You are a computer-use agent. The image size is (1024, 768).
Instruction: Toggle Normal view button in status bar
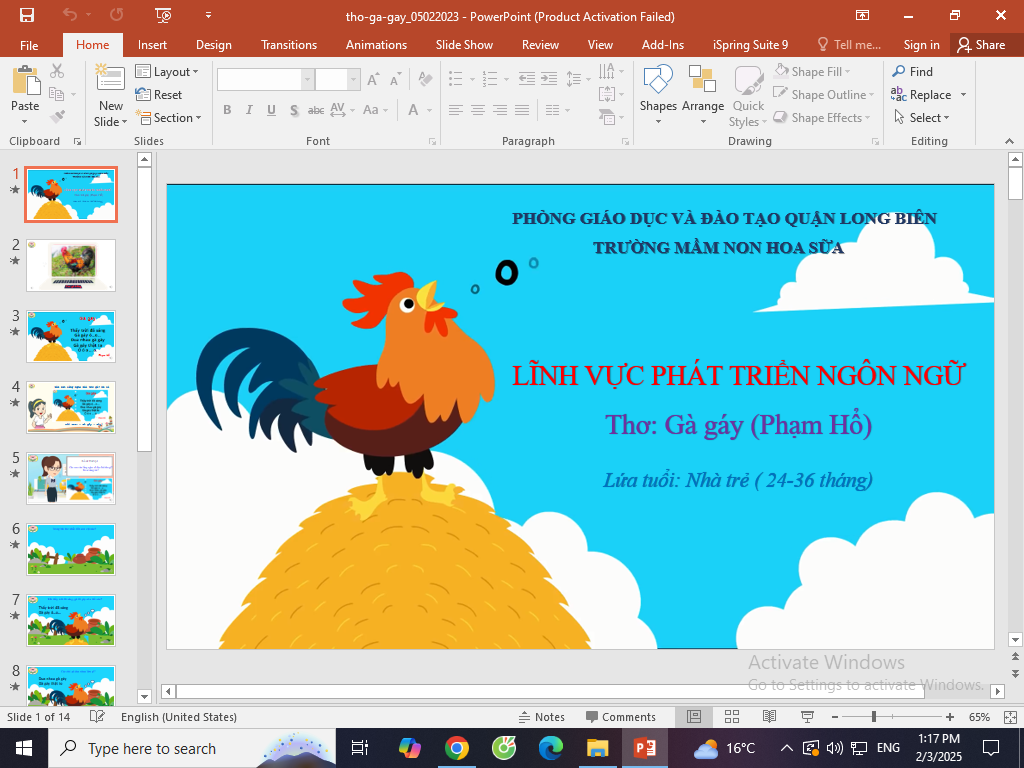pos(694,717)
